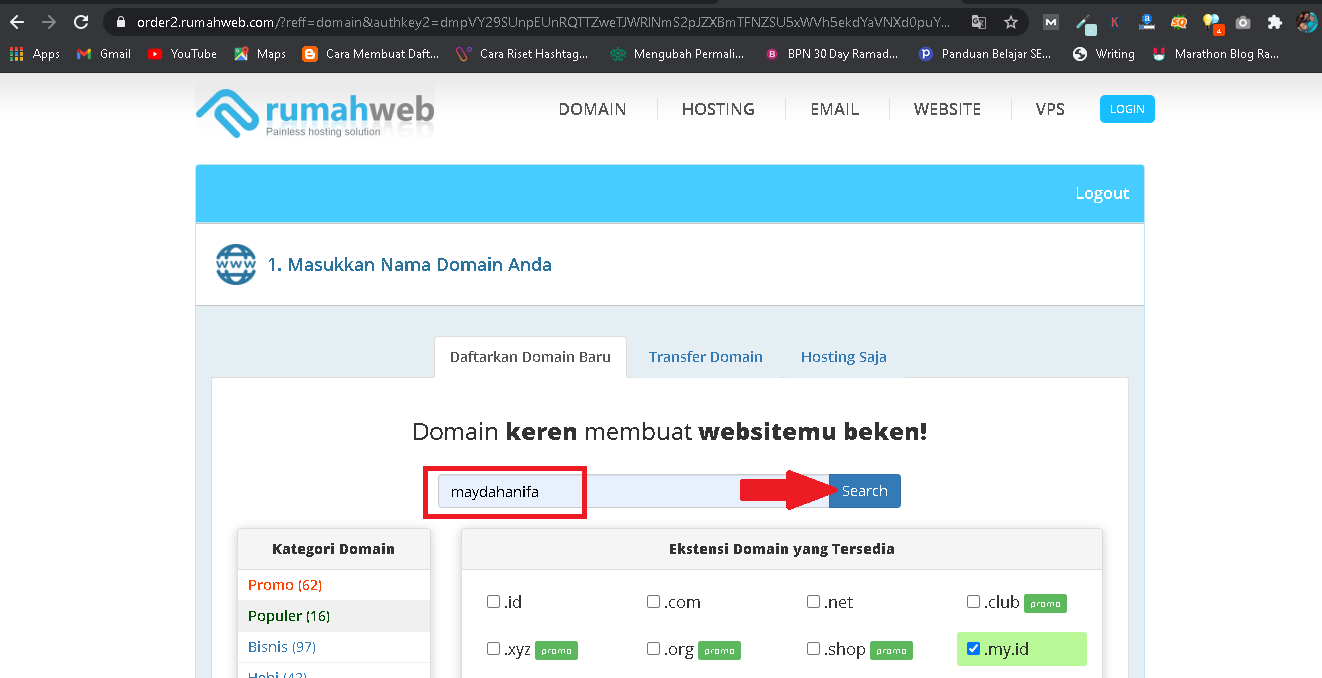Check the .club extension checkbox
Viewport: 1322px width, 678px height.
tap(973, 602)
